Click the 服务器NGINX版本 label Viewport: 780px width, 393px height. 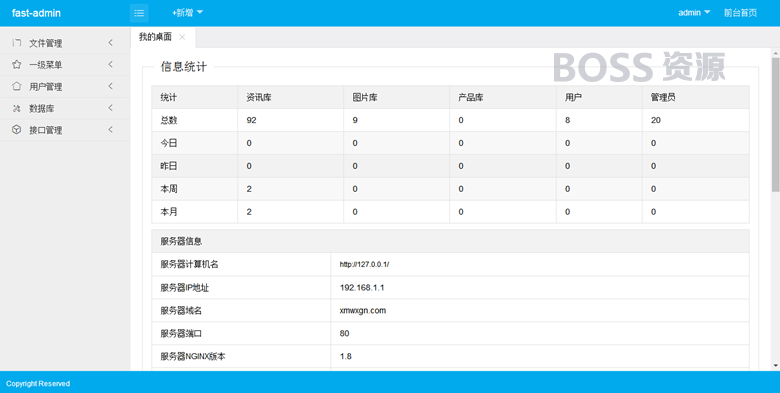(193, 356)
